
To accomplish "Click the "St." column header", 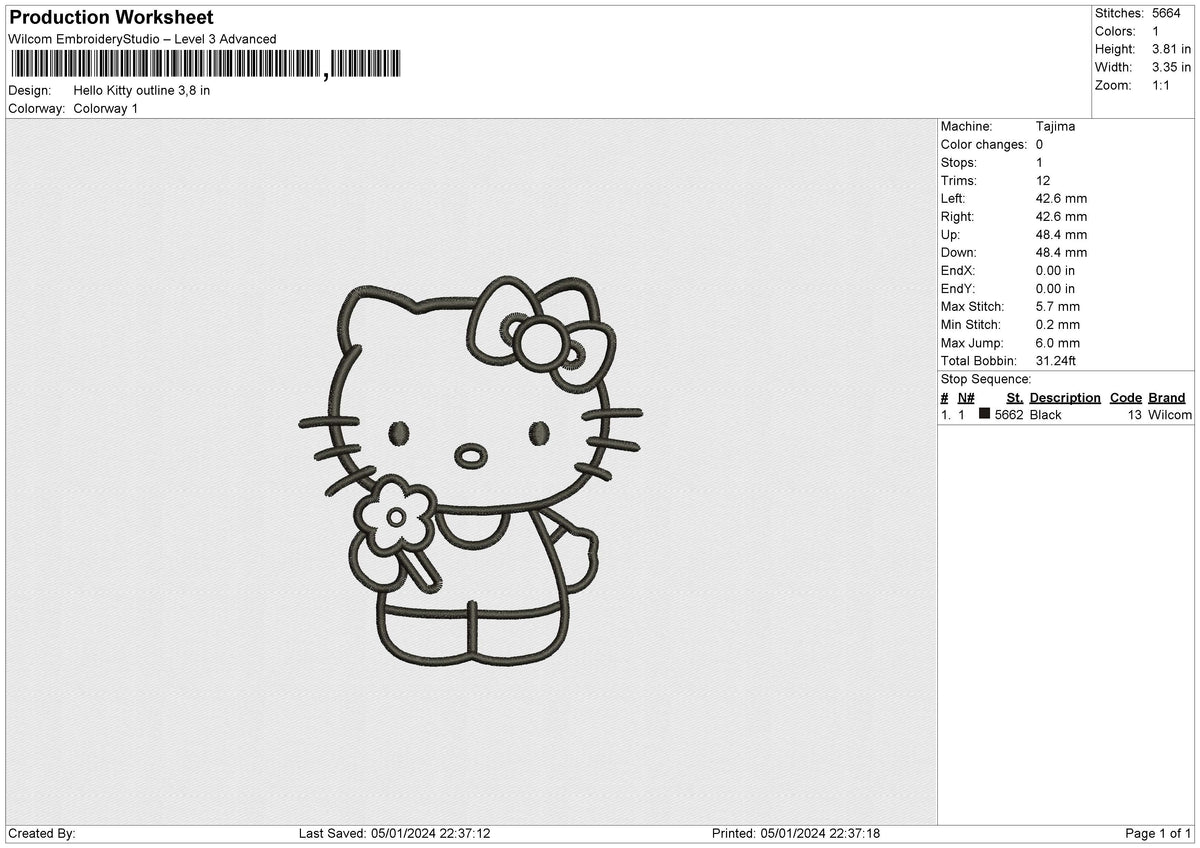I will pyautogui.click(x=1014, y=397).
